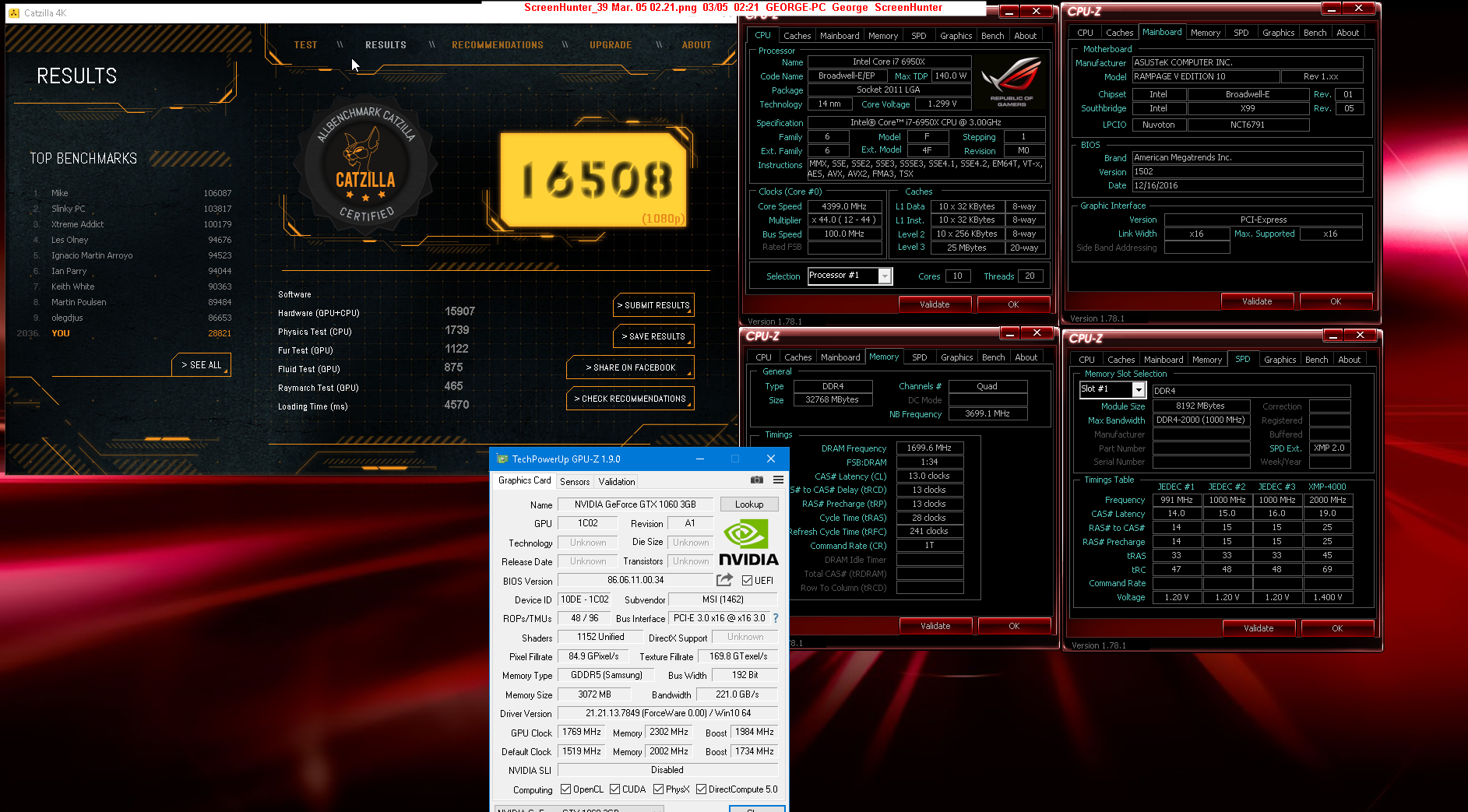Click the GPU-Z title bar app icon
This screenshot has height=812, width=1468.
[502, 459]
